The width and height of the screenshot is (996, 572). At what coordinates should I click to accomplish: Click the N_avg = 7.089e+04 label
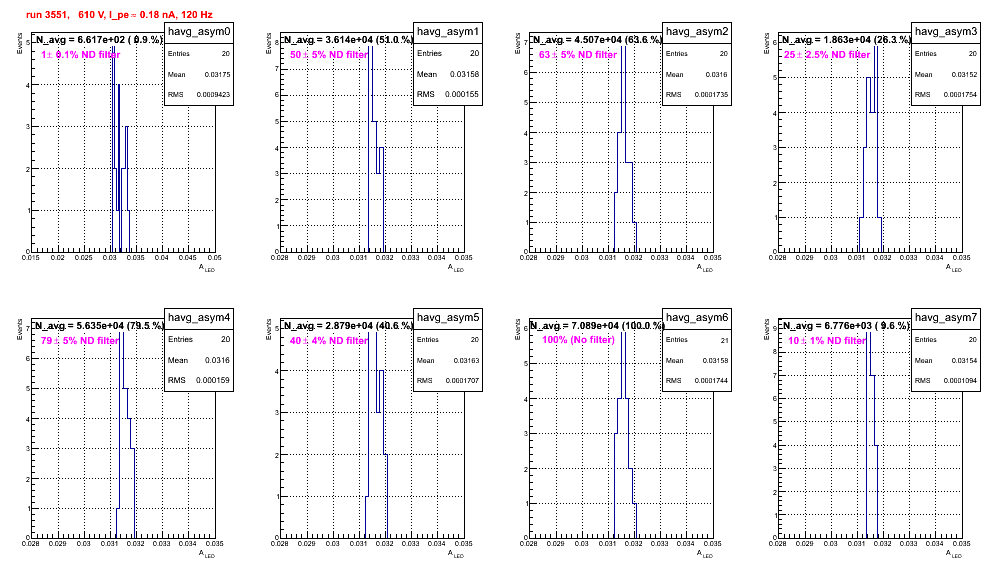(x=597, y=325)
